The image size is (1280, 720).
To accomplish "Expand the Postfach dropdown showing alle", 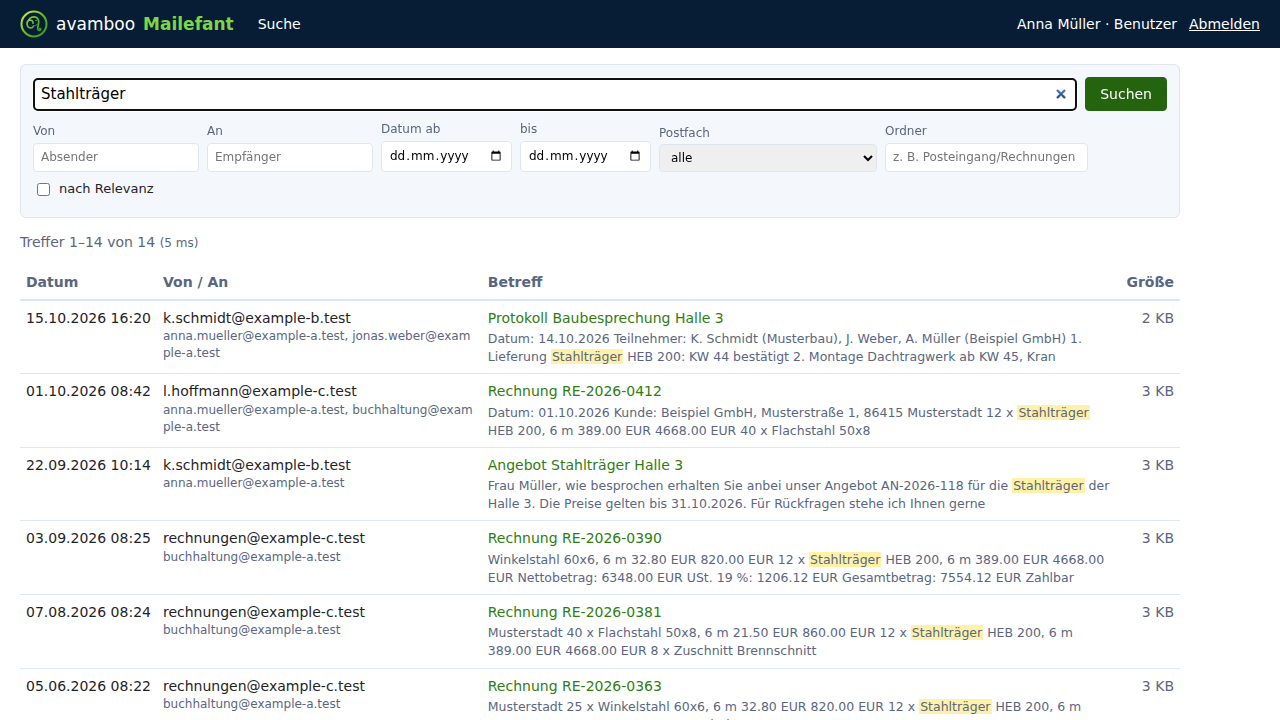I will point(768,157).
